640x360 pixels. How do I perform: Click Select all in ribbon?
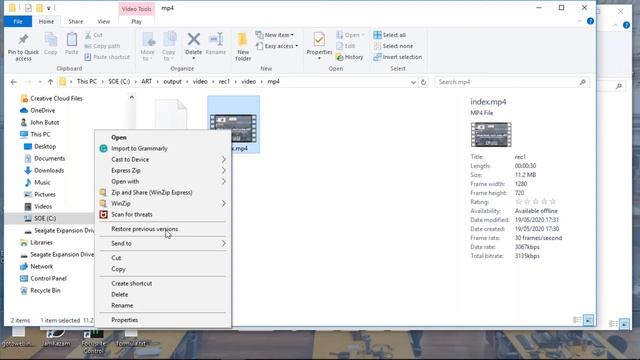[389, 35]
